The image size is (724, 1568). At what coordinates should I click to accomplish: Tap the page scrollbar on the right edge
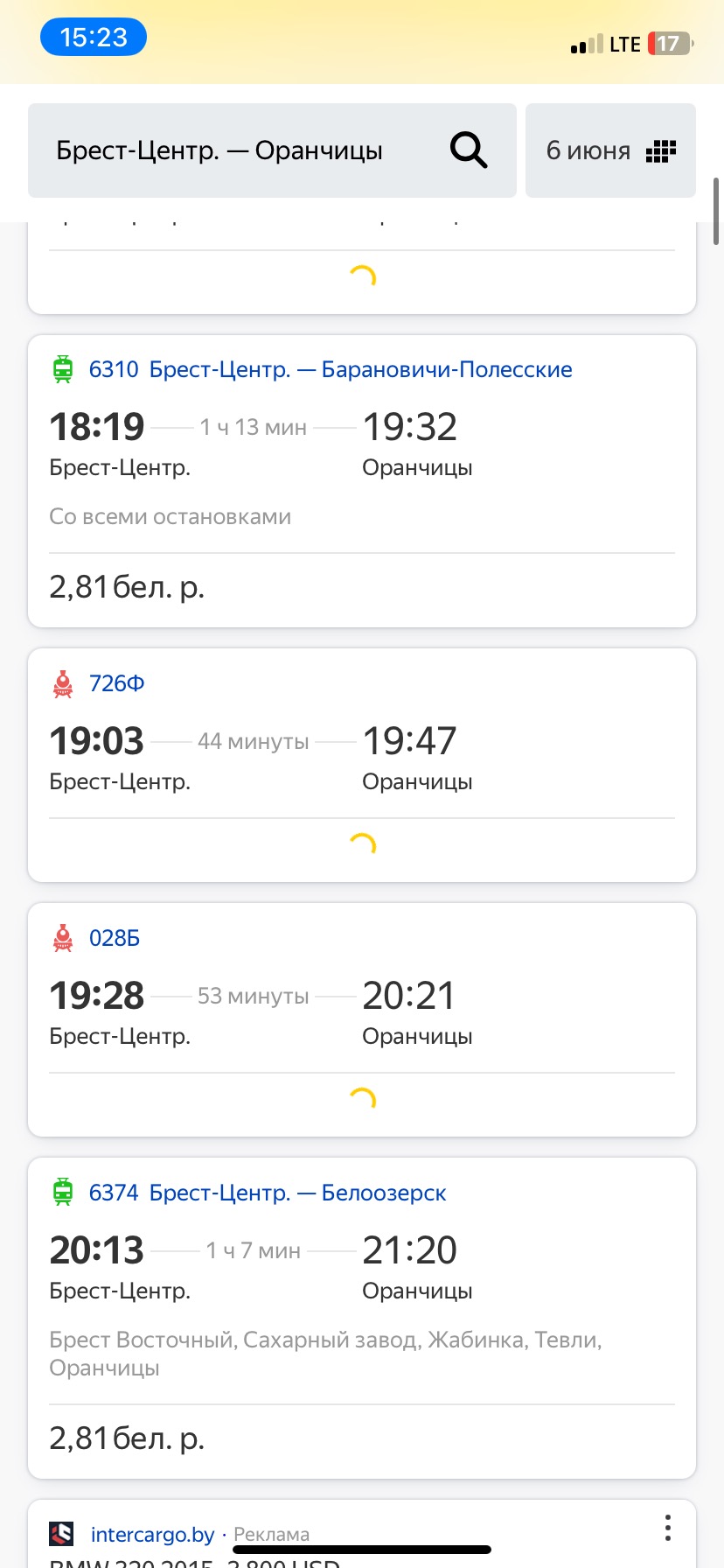716,211
